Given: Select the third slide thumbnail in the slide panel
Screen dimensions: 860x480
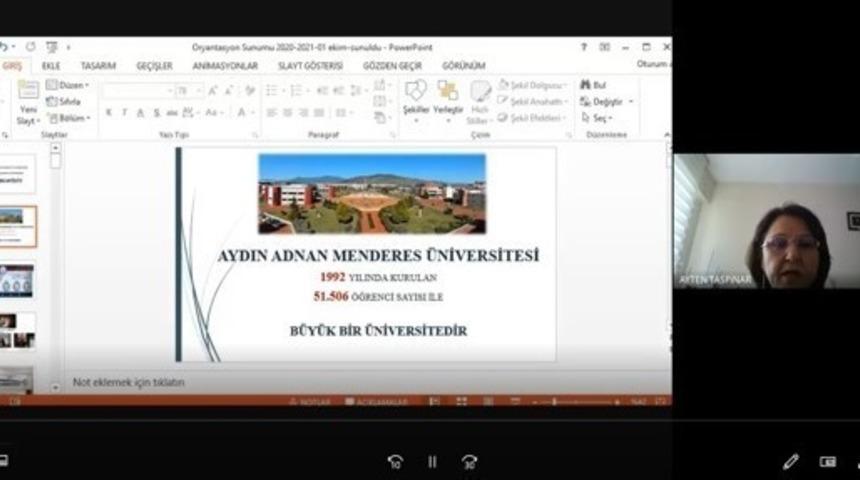Looking at the screenshot, I should 16,281.
